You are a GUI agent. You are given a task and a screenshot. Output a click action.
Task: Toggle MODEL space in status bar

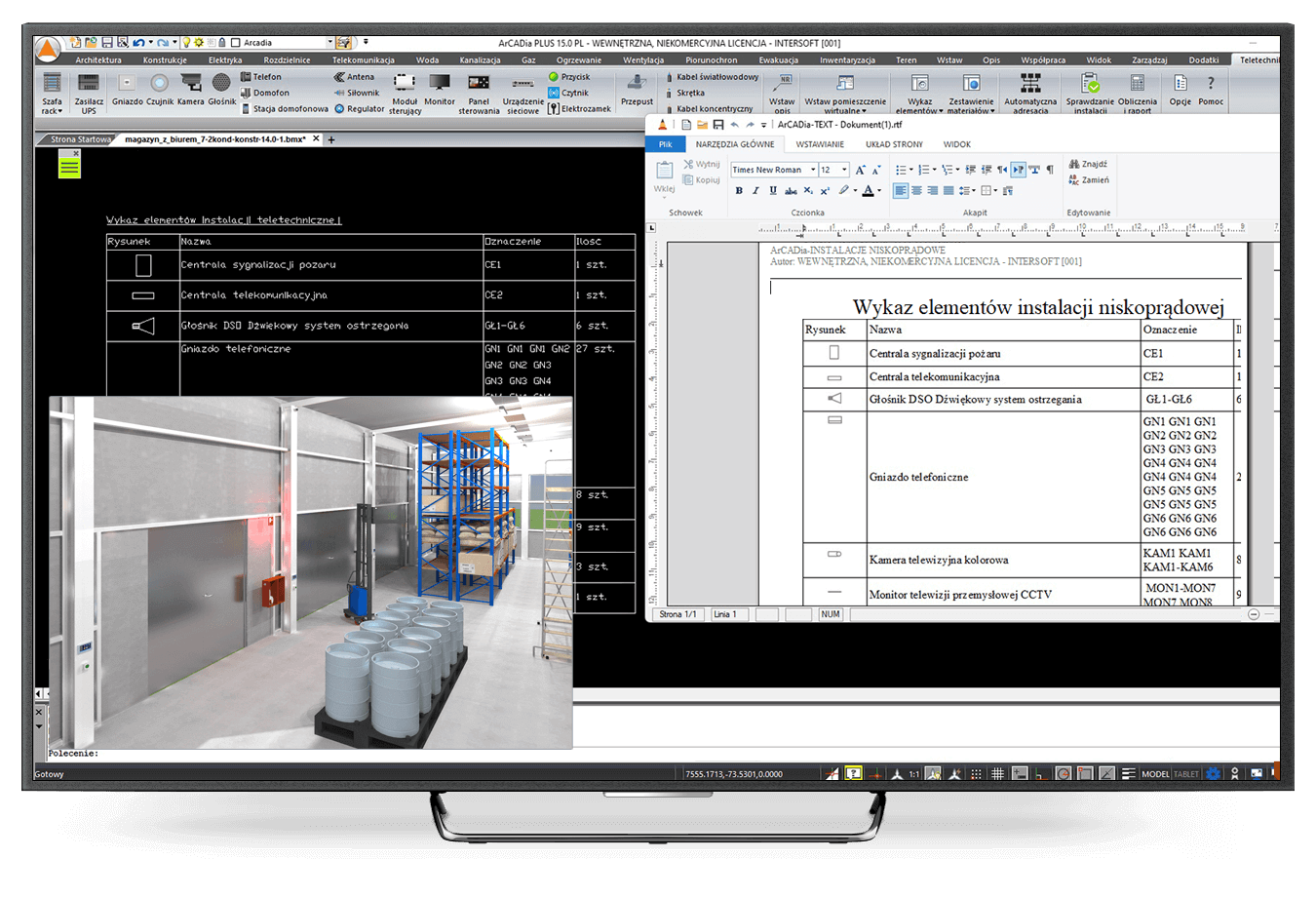1155,774
